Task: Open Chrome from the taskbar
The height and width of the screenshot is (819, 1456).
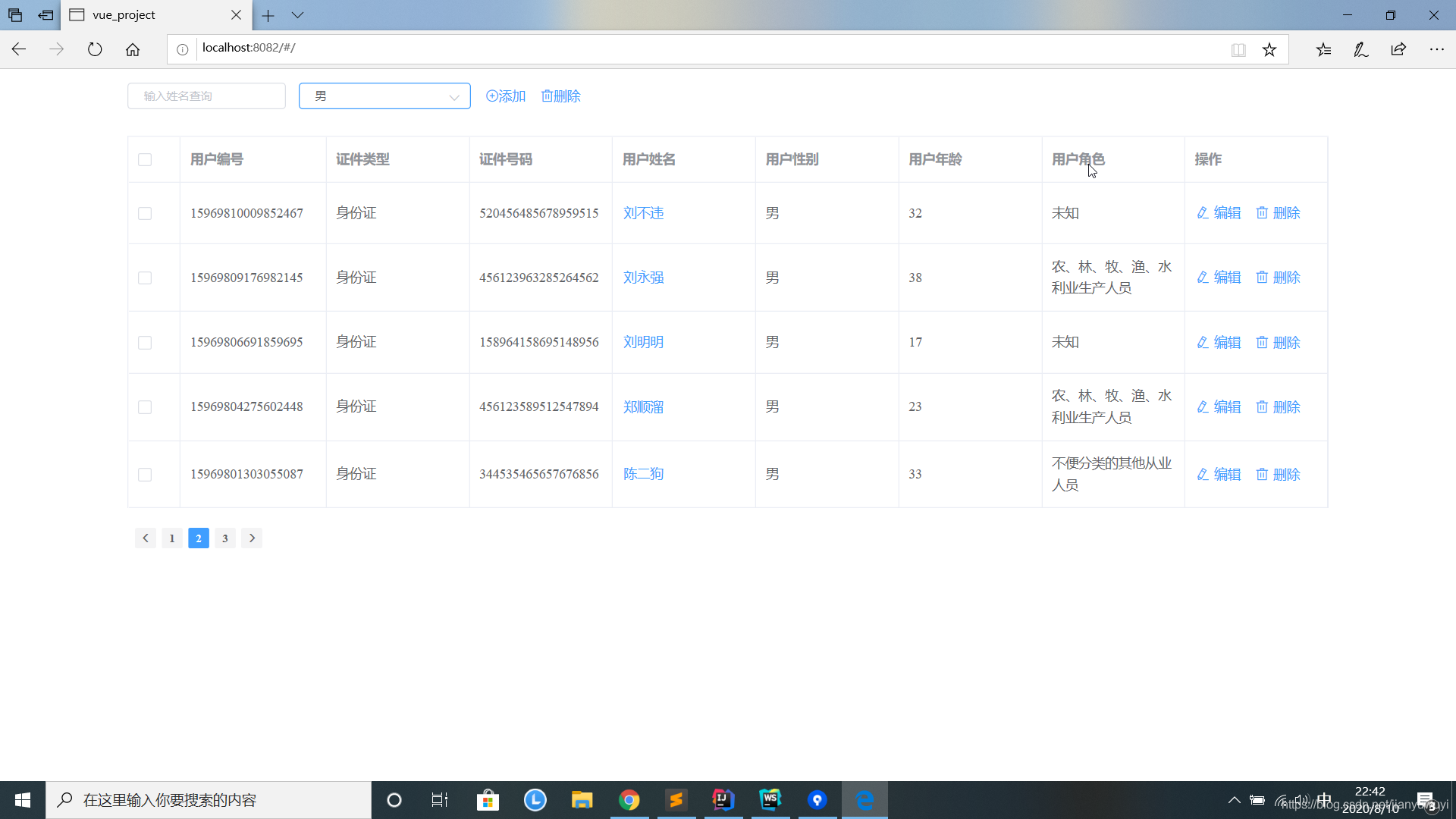Action: [x=629, y=800]
